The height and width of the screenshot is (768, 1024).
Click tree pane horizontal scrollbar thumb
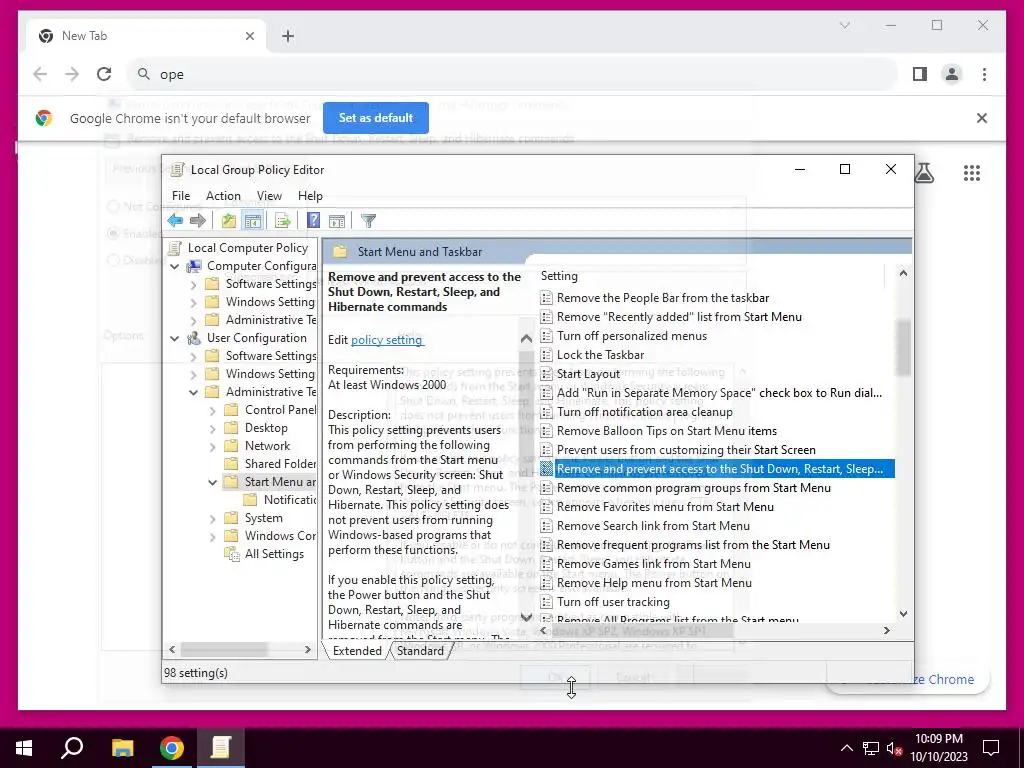tap(224, 649)
